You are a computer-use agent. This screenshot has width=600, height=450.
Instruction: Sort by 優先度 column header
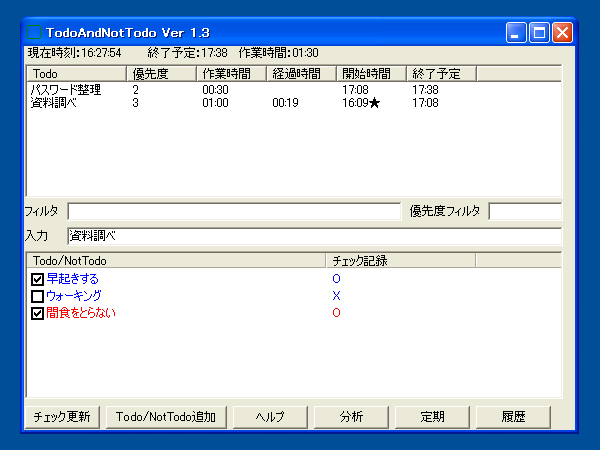(x=161, y=74)
